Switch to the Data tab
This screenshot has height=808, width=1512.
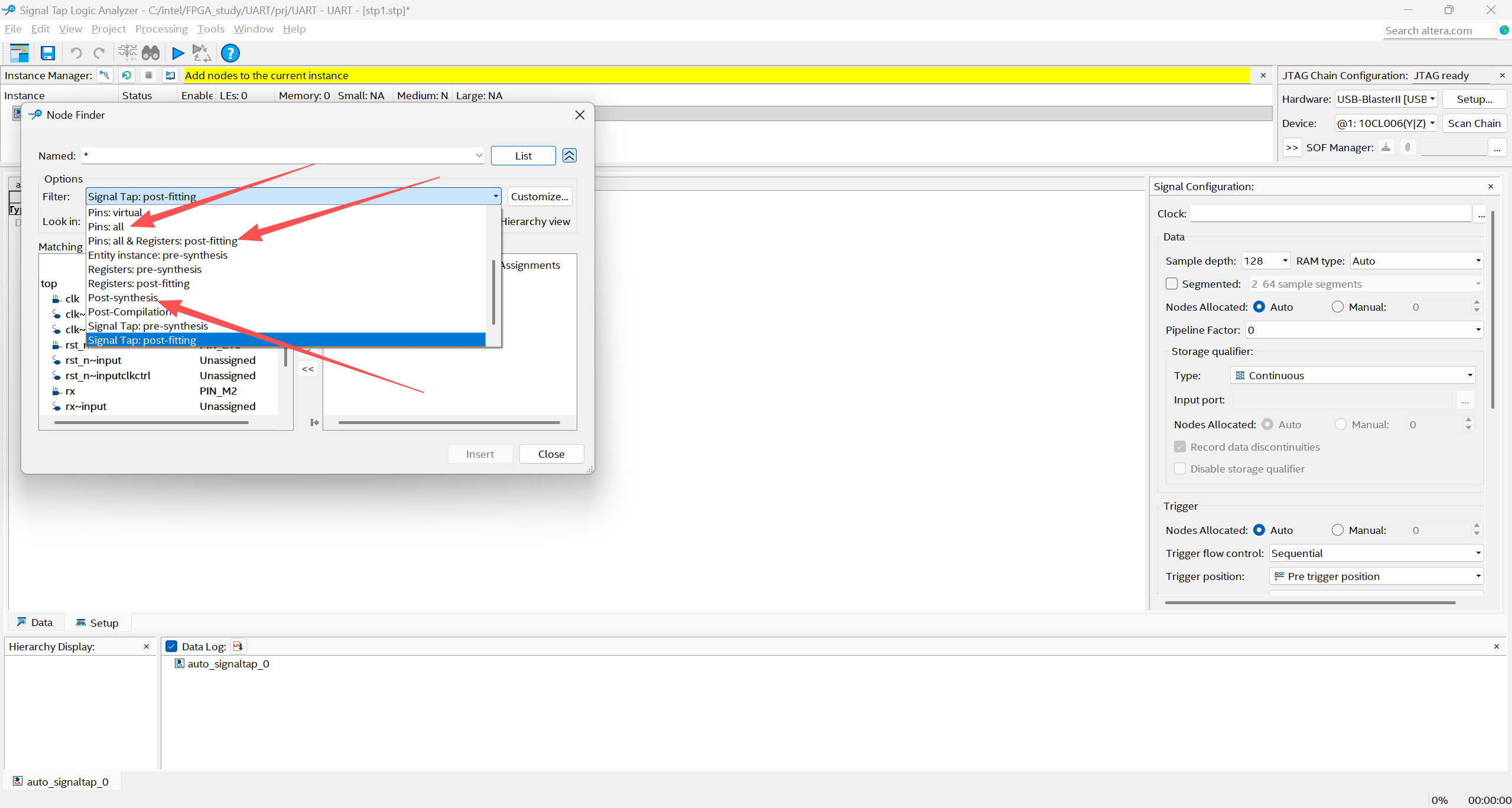coord(35,623)
